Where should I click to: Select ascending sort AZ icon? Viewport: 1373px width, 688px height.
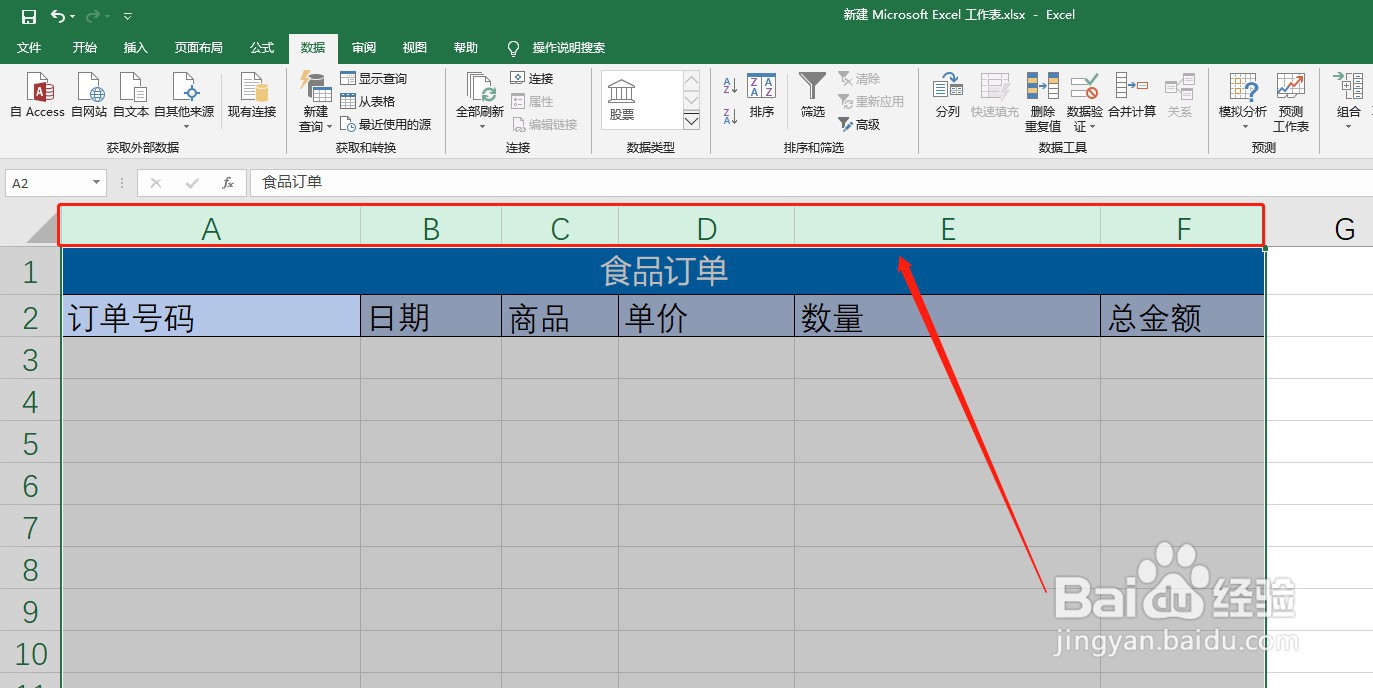pyautogui.click(x=729, y=84)
